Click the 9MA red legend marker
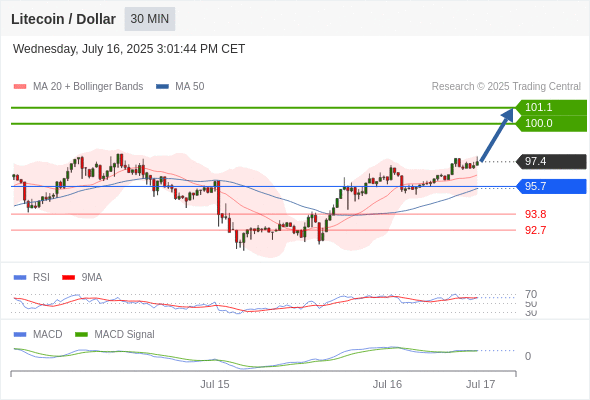The height and width of the screenshot is (400, 590). [x=68, y=278]
